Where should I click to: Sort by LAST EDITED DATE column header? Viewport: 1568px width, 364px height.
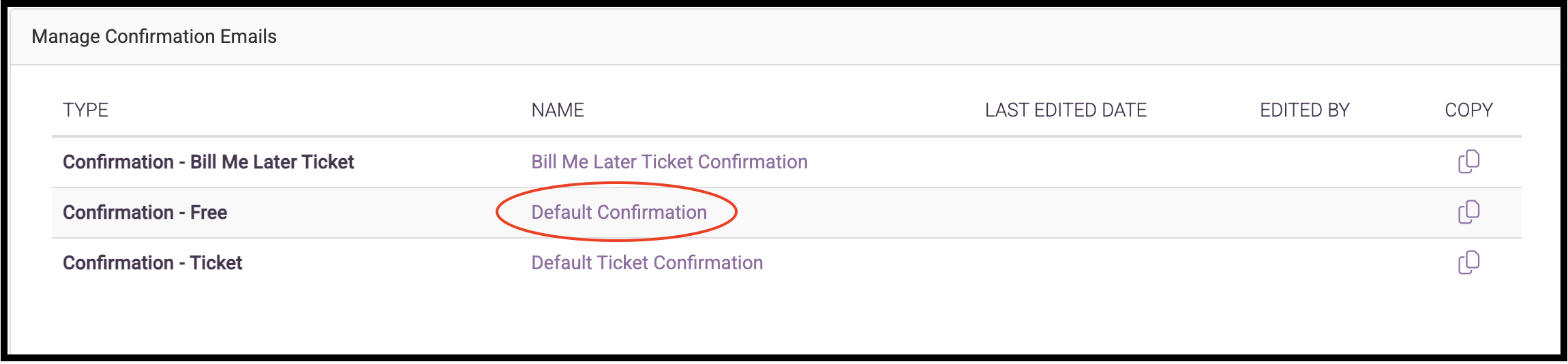click(1066, 110)
